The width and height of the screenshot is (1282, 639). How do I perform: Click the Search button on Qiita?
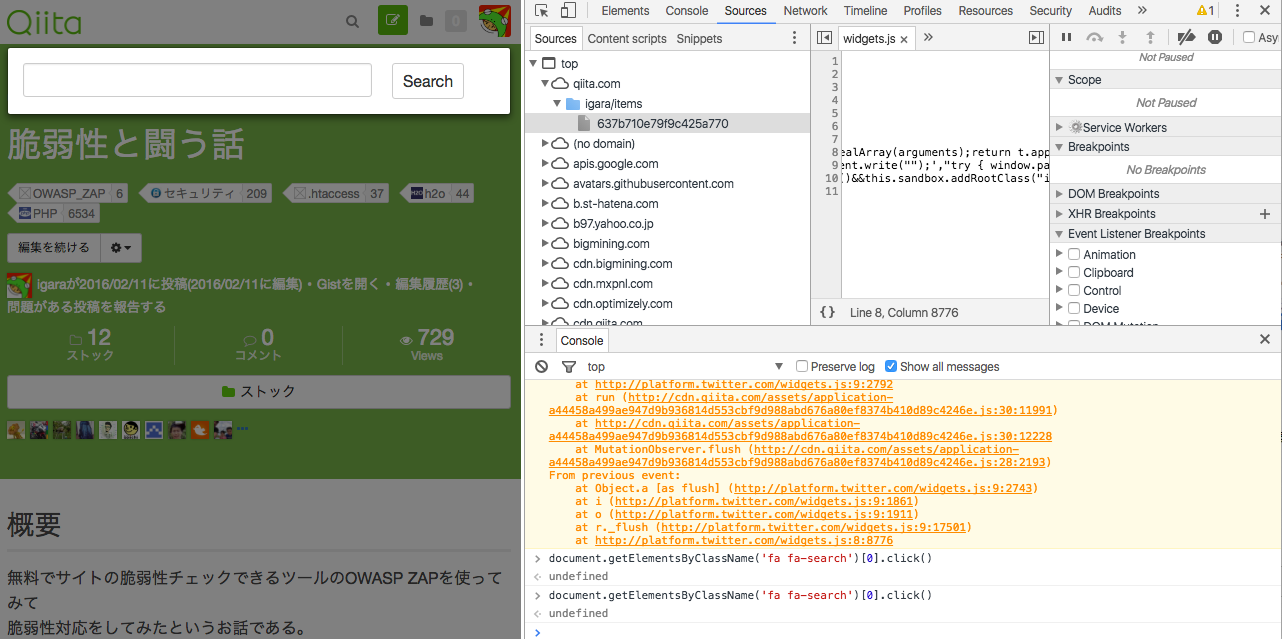click(x=428, y=81)
